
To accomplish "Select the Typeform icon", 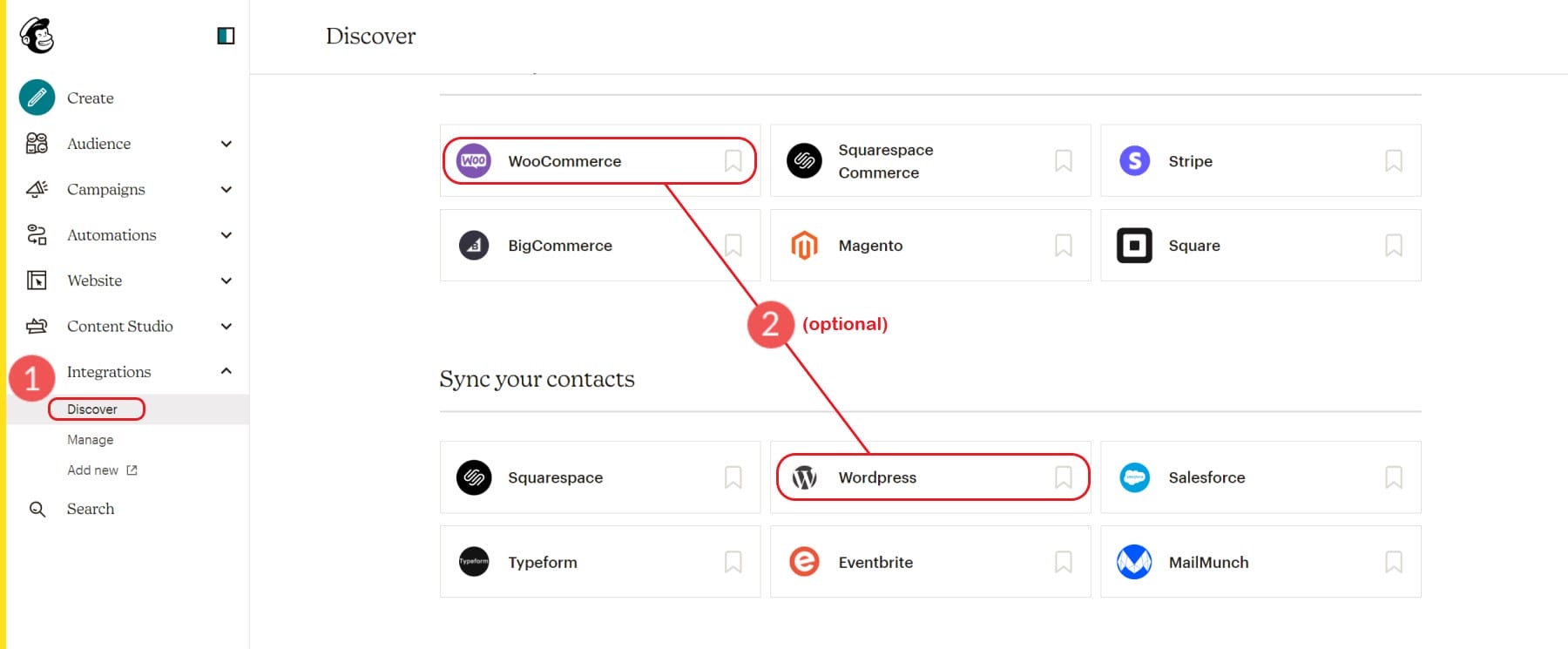I will [x=473, y=562].
